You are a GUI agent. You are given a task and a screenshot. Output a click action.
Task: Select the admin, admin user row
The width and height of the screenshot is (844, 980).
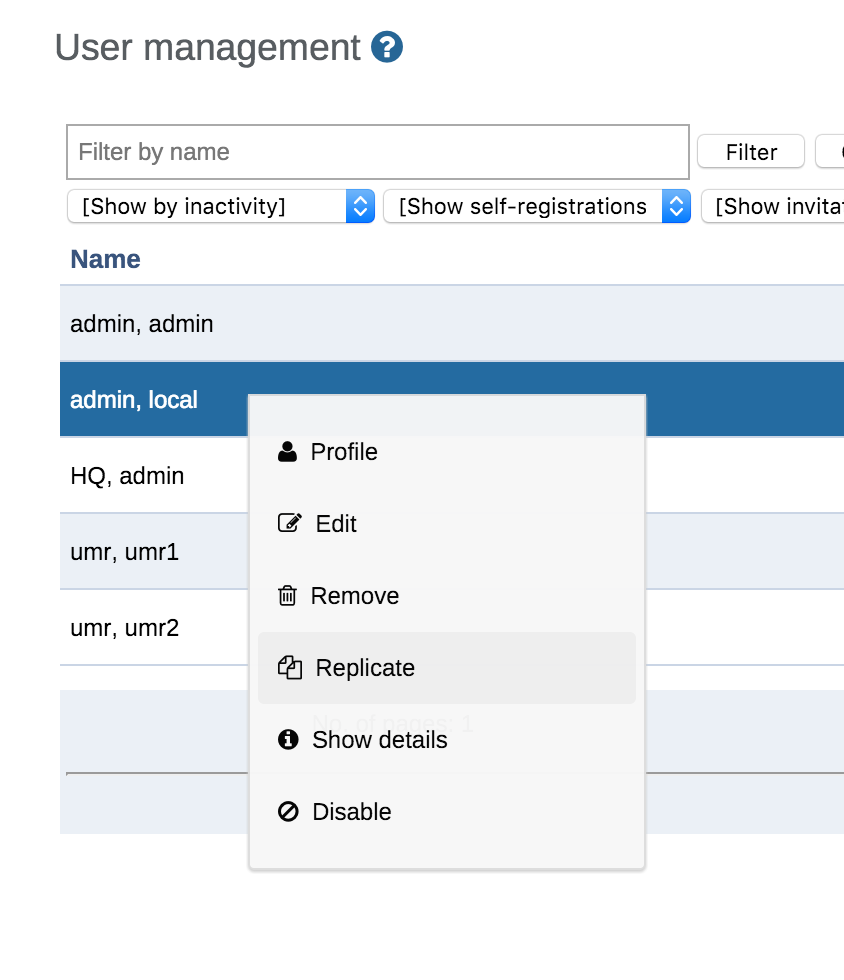pos(142,324)
